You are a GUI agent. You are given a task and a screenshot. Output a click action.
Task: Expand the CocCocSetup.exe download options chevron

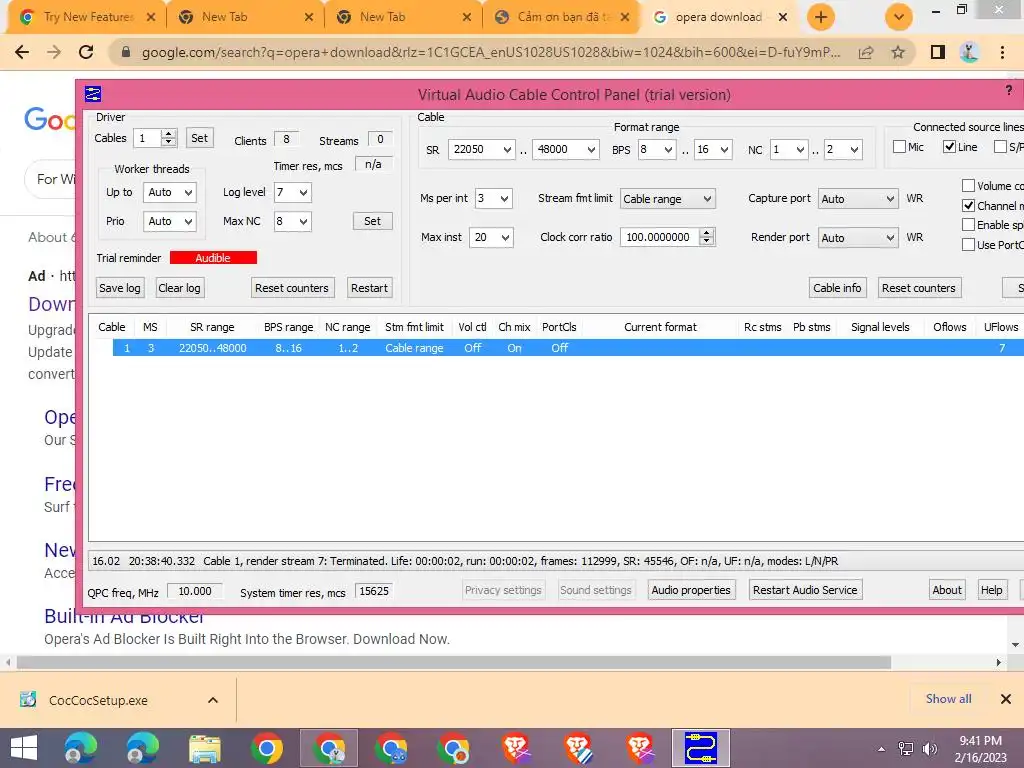coord(213,700)
